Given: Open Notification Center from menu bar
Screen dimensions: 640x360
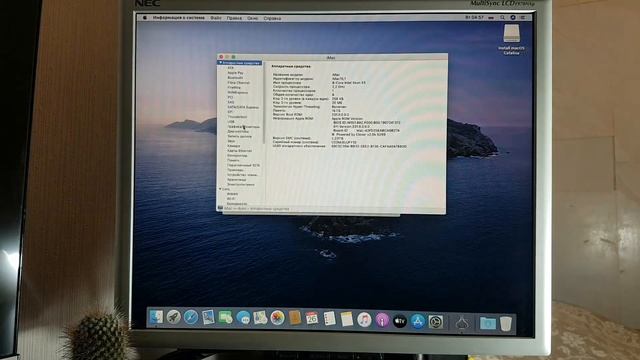Looking at the screenshot, I should coord(523,18).
